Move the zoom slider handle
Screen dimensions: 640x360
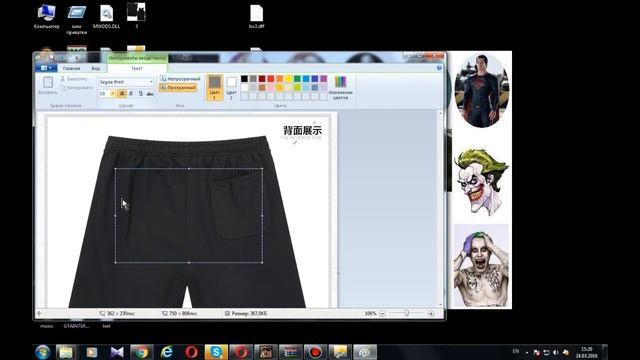click(x=407, y=313)
